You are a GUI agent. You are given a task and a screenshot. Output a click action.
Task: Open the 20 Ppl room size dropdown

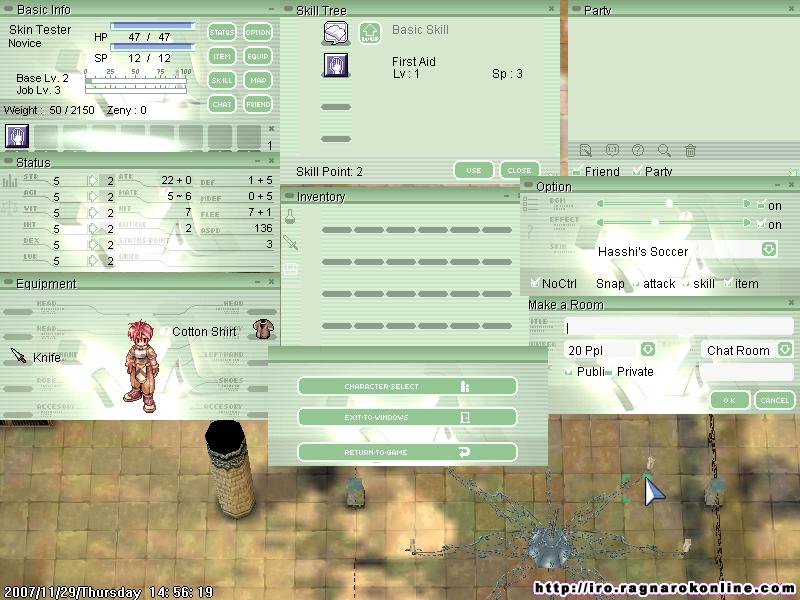(x=647, y=349)
